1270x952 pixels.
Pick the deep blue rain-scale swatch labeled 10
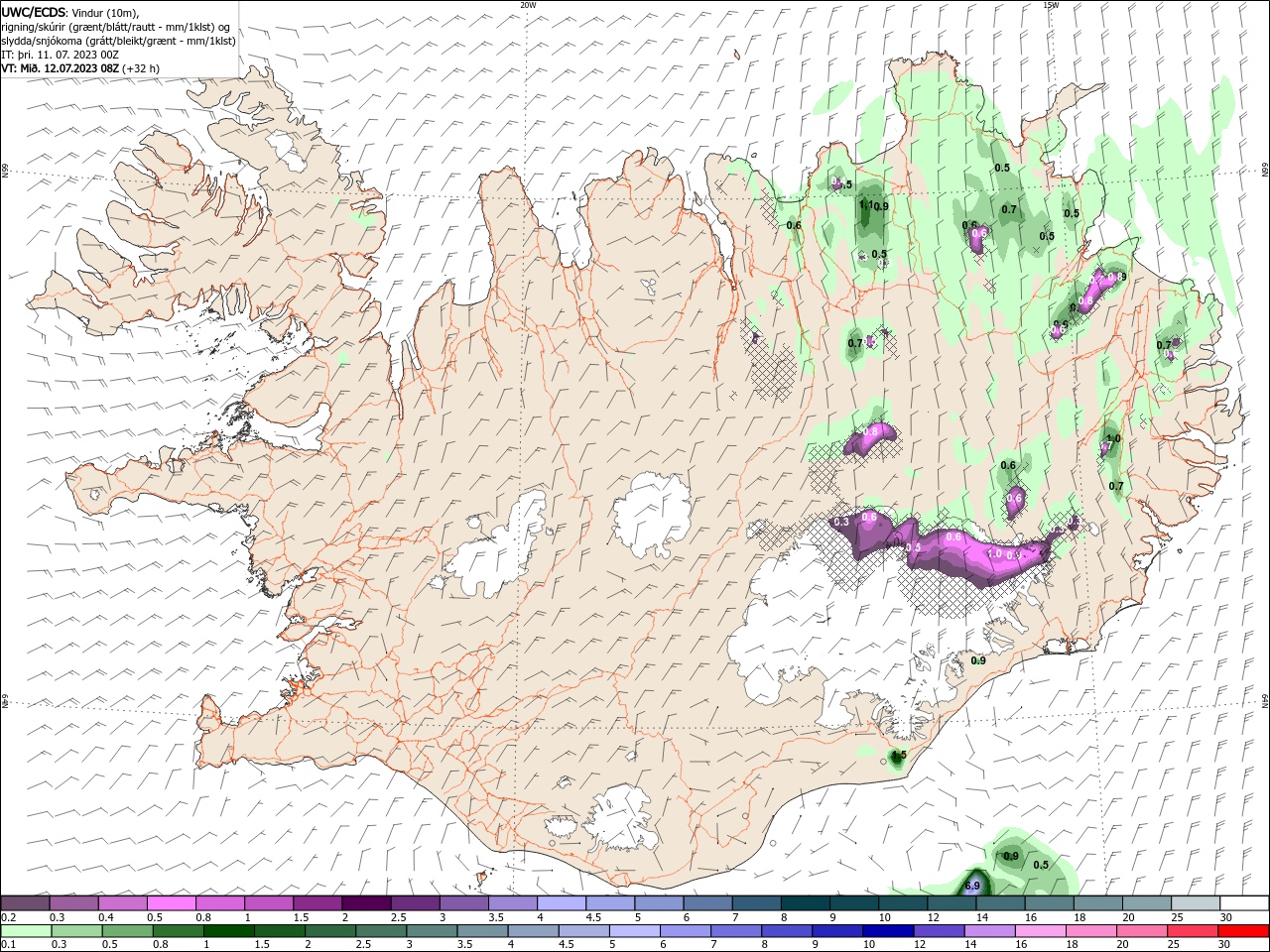point(889,930)
